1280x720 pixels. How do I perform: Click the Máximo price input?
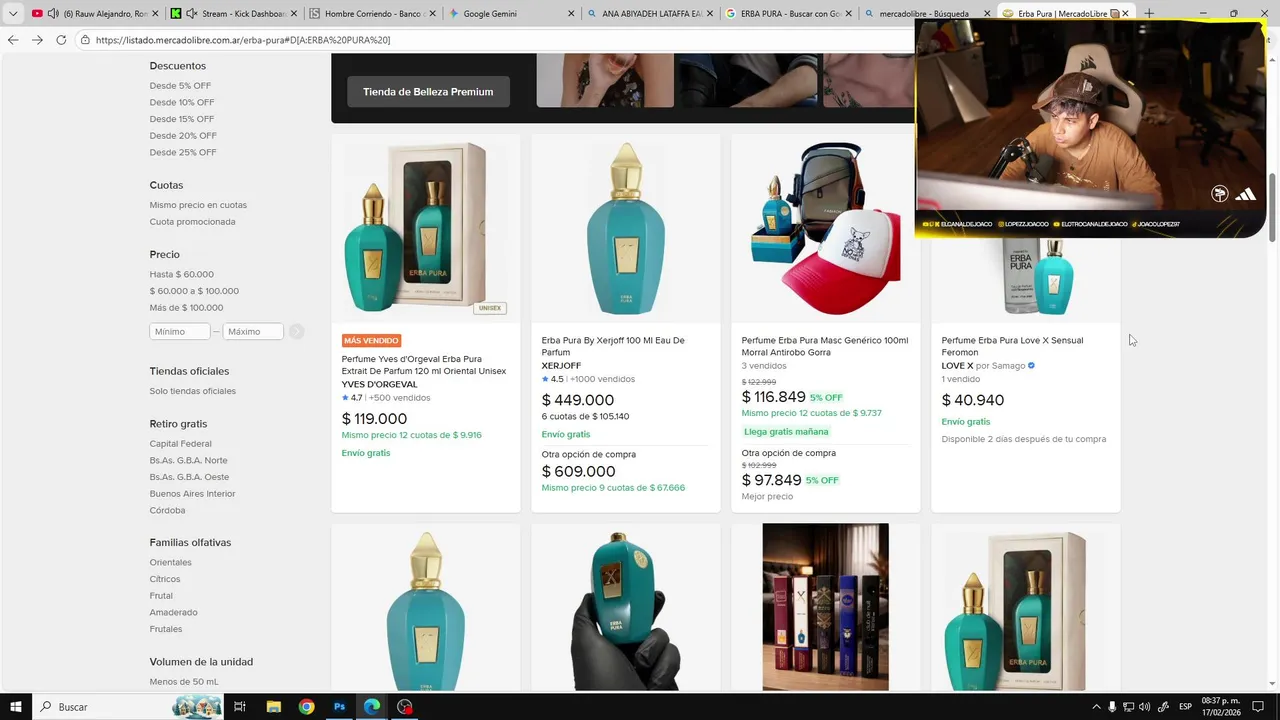tap(253, 331)
